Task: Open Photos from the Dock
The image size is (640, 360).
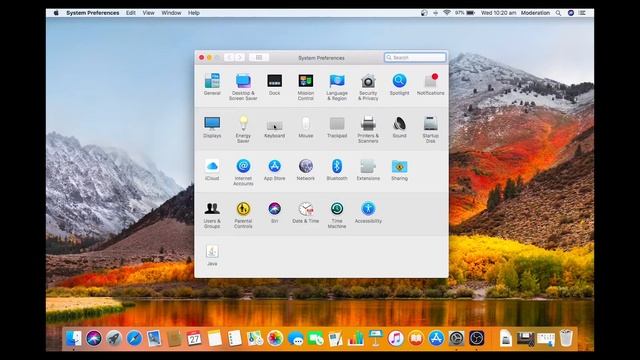Action: point(275,338)
